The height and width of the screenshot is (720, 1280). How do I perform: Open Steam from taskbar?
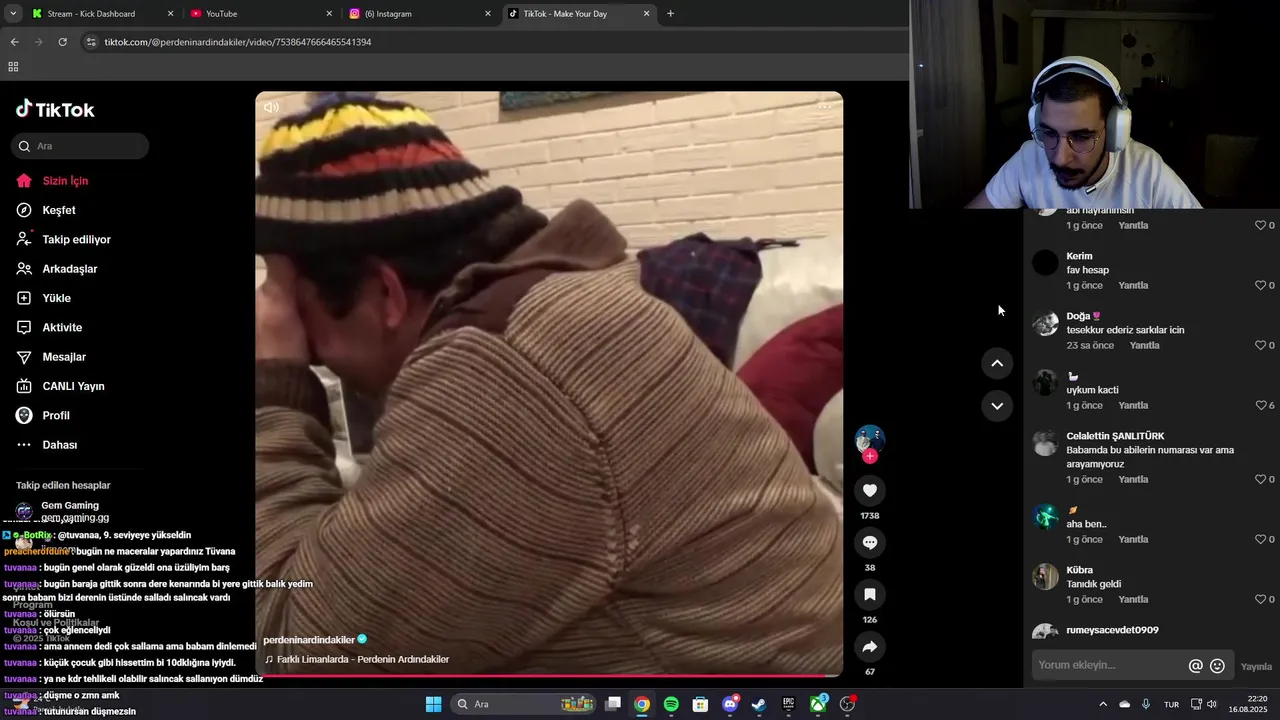tap(759, 704)
